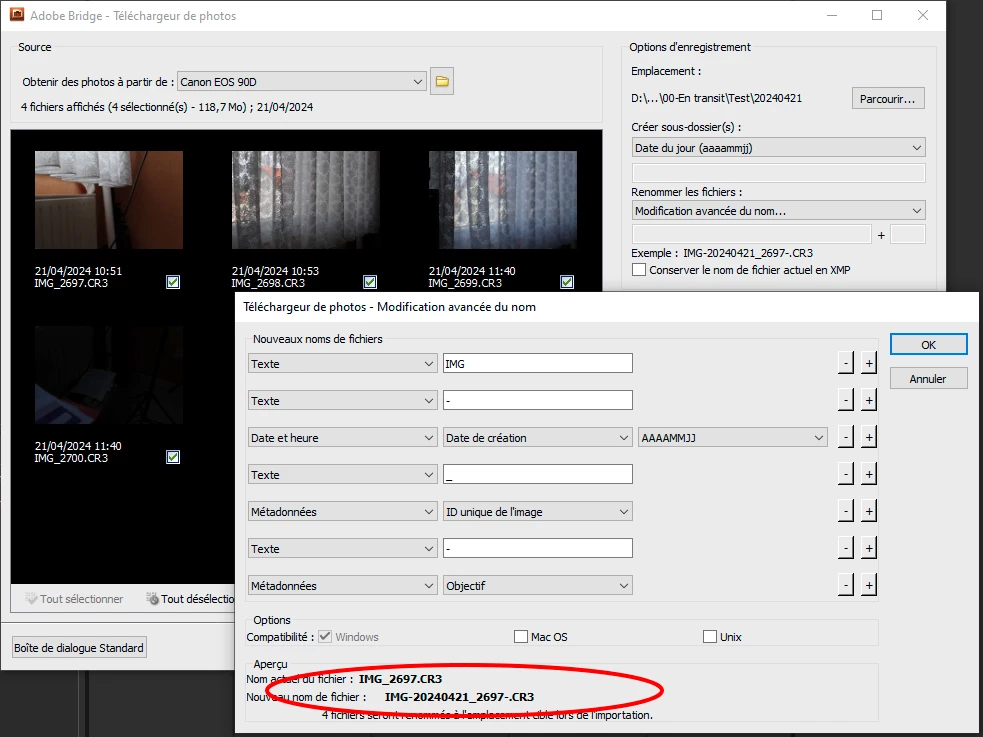
Task: Click in the IMG text field
Action: point(537,363)
